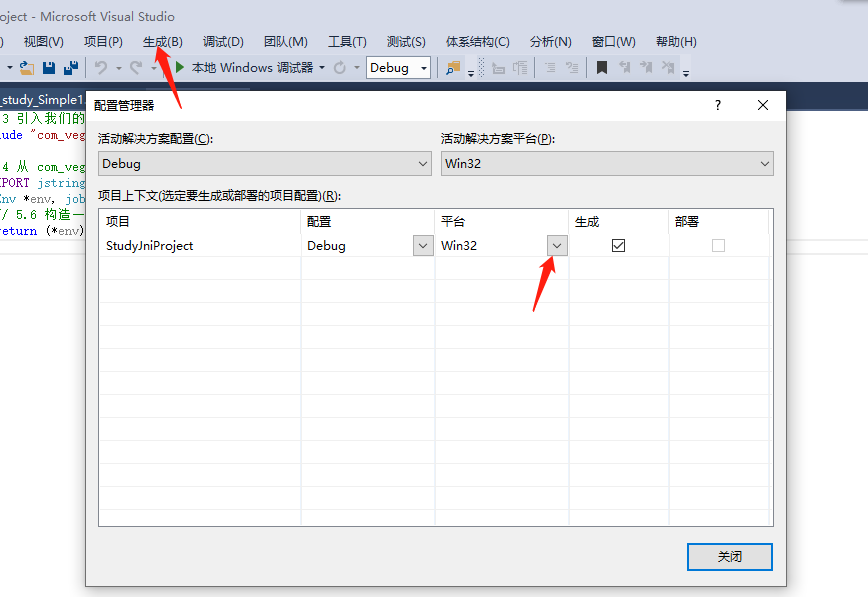Click the help question mark in the dialog
Screen dimensions: 868x597
tap(718, 105)
